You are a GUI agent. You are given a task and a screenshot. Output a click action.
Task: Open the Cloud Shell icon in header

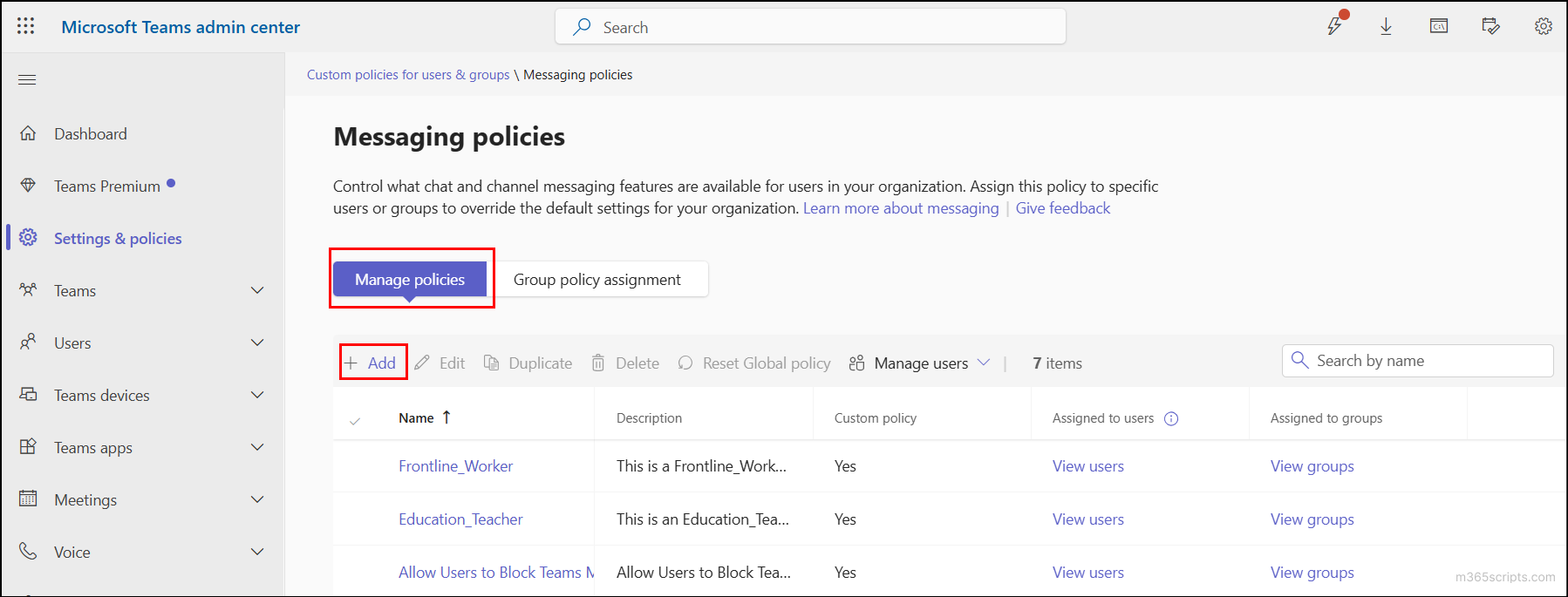(1439, 26)
